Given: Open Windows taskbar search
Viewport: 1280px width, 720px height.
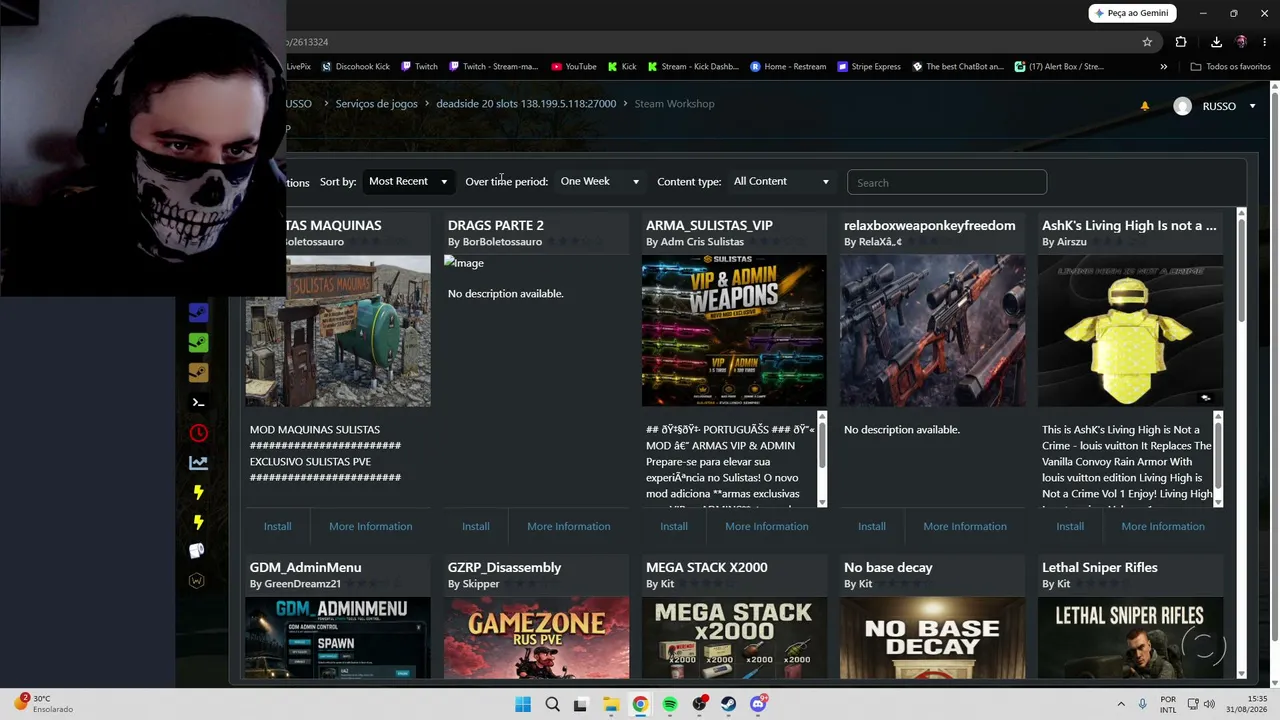Looking at the screenshot, I should [x=552, y=704].
